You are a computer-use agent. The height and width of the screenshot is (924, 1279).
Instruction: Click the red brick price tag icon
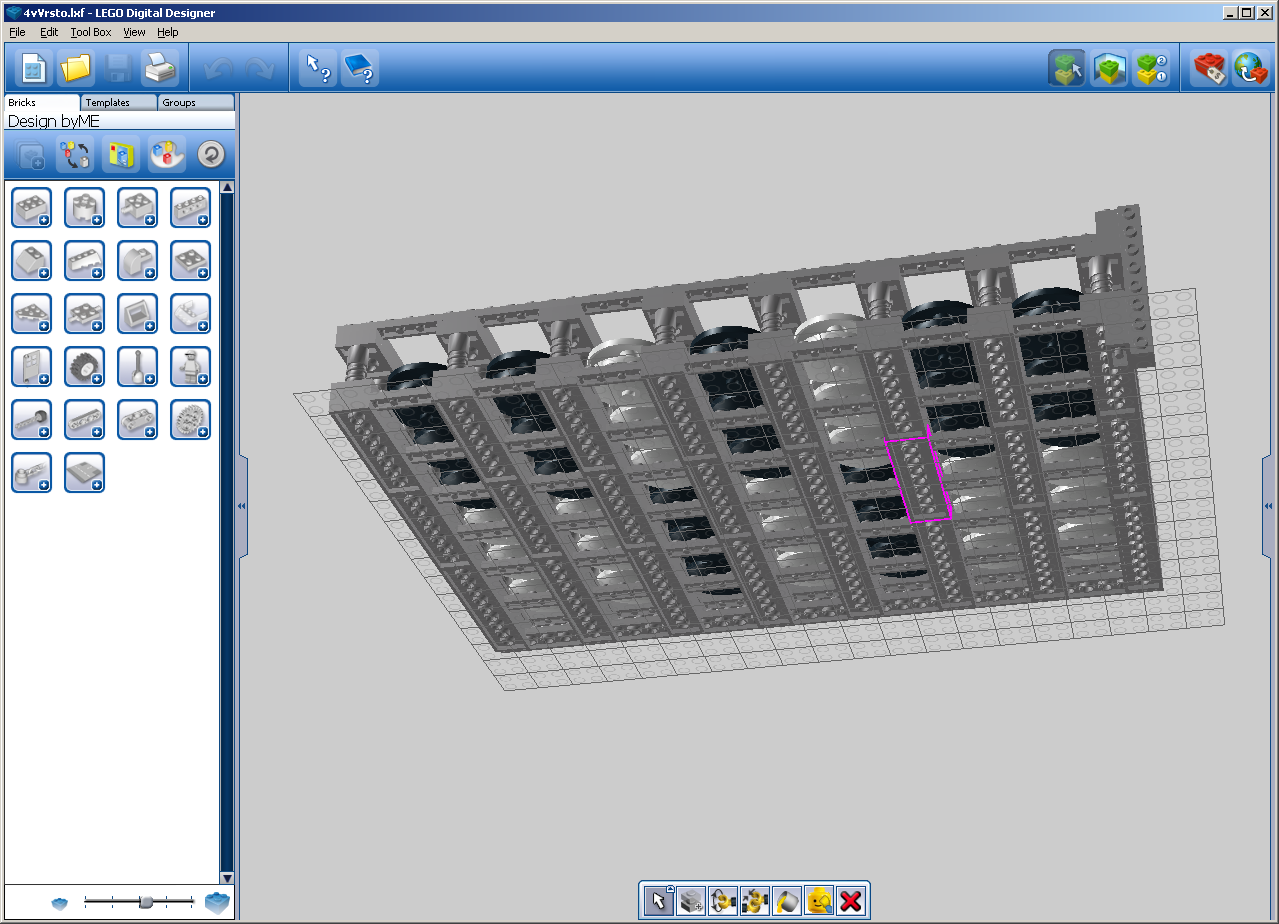(1210, 68)
